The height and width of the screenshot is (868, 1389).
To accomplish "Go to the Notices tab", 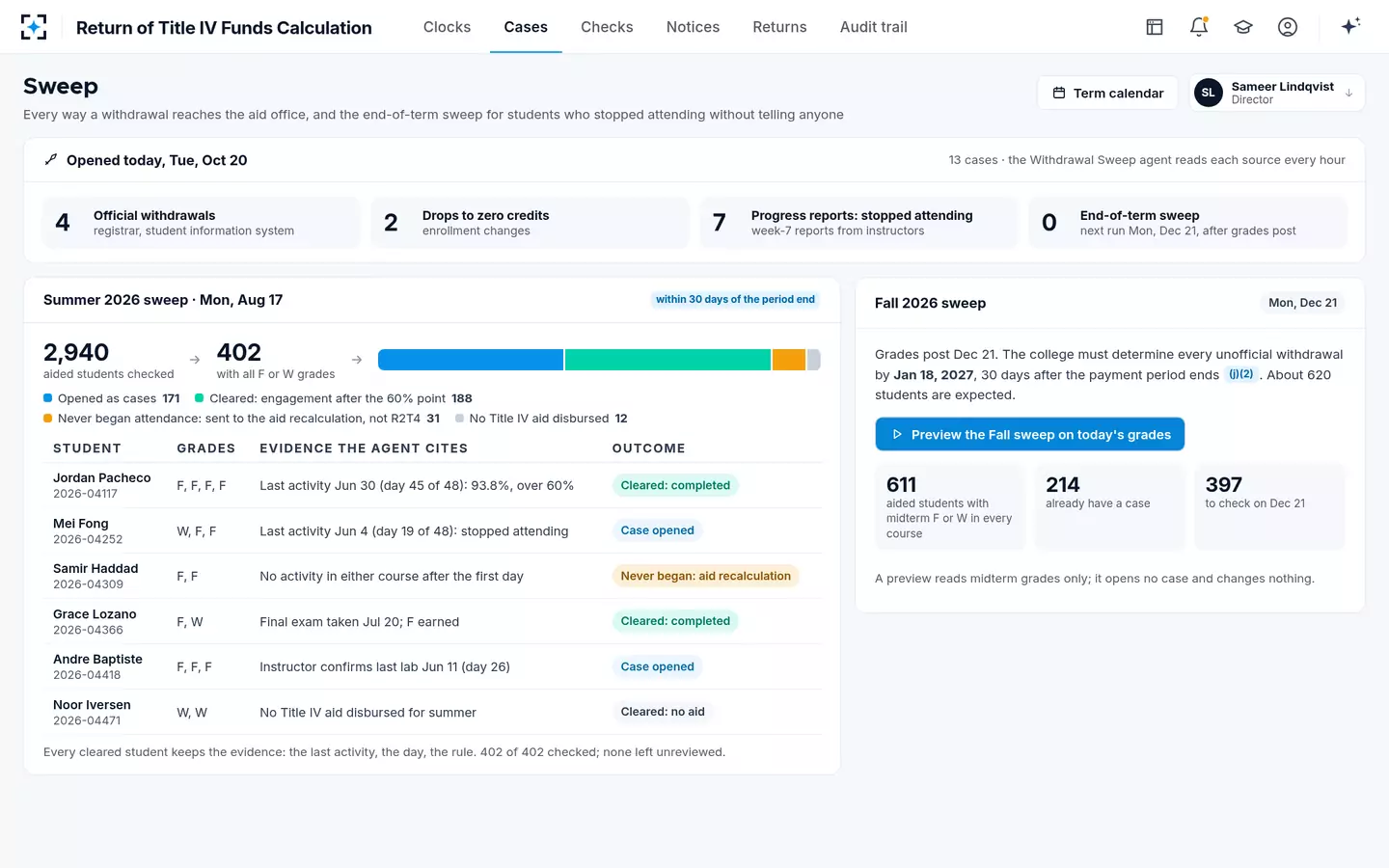I will 693,27.
